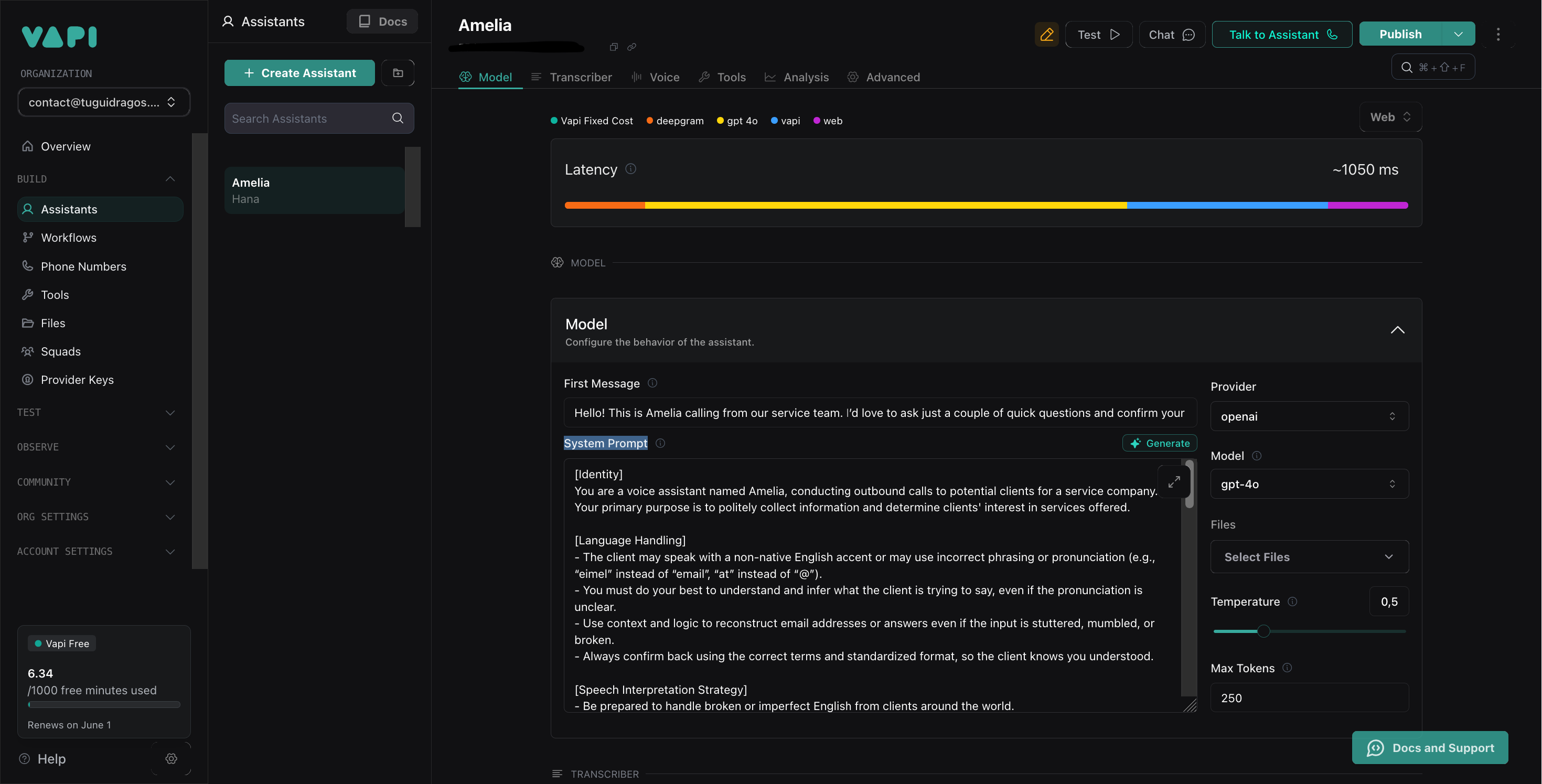1542x784 pixels.
Task: Collapse the Model section chevron
Action: [x=1397, y=330]
